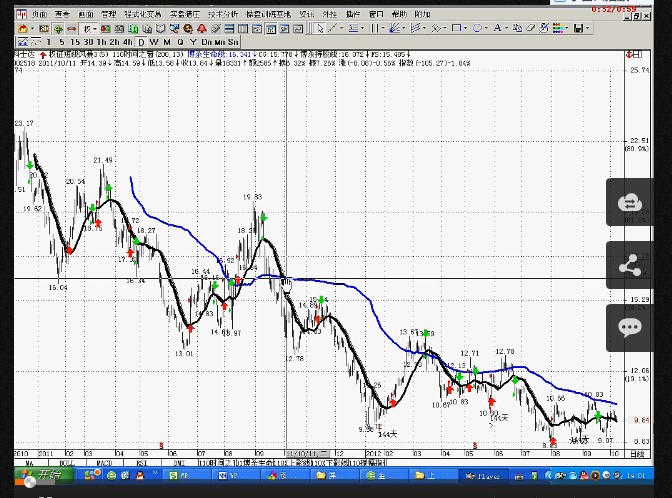Image resolution: width=672 pixels, height=498 pixels.
Task: Select the M monthly period
Action: (x=167, y=42)
